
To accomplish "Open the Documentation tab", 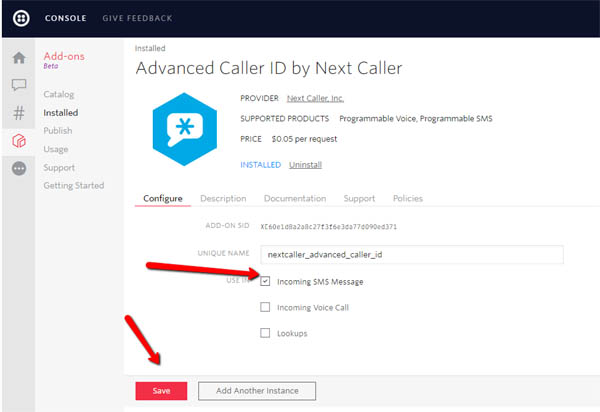I will (294, 198).
